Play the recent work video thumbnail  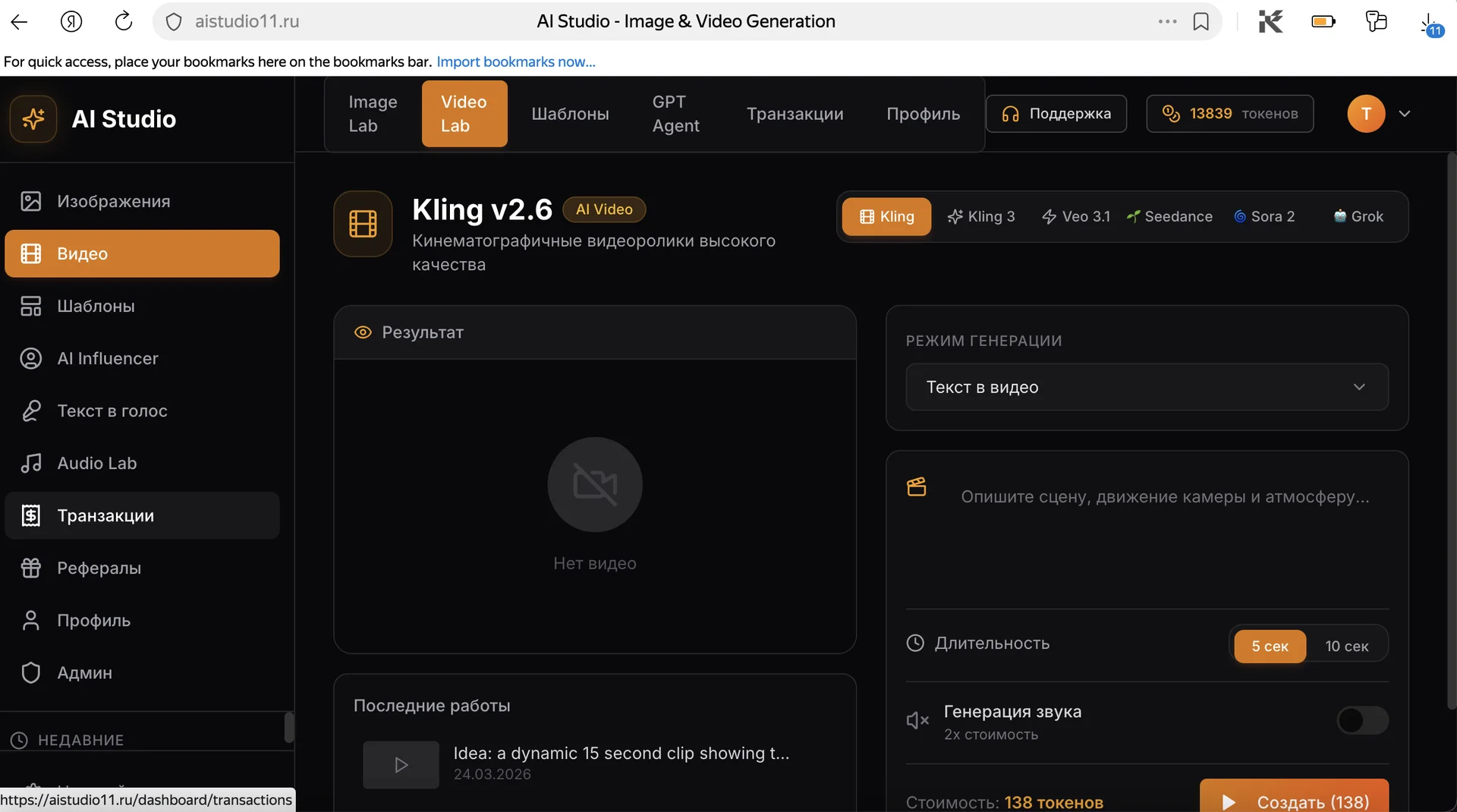(x=401, y=765)
